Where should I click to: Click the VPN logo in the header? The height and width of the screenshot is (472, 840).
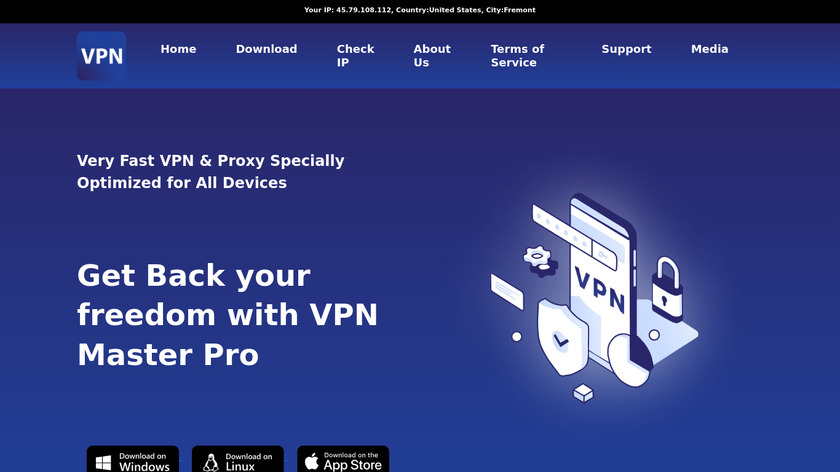coord(101,56)
